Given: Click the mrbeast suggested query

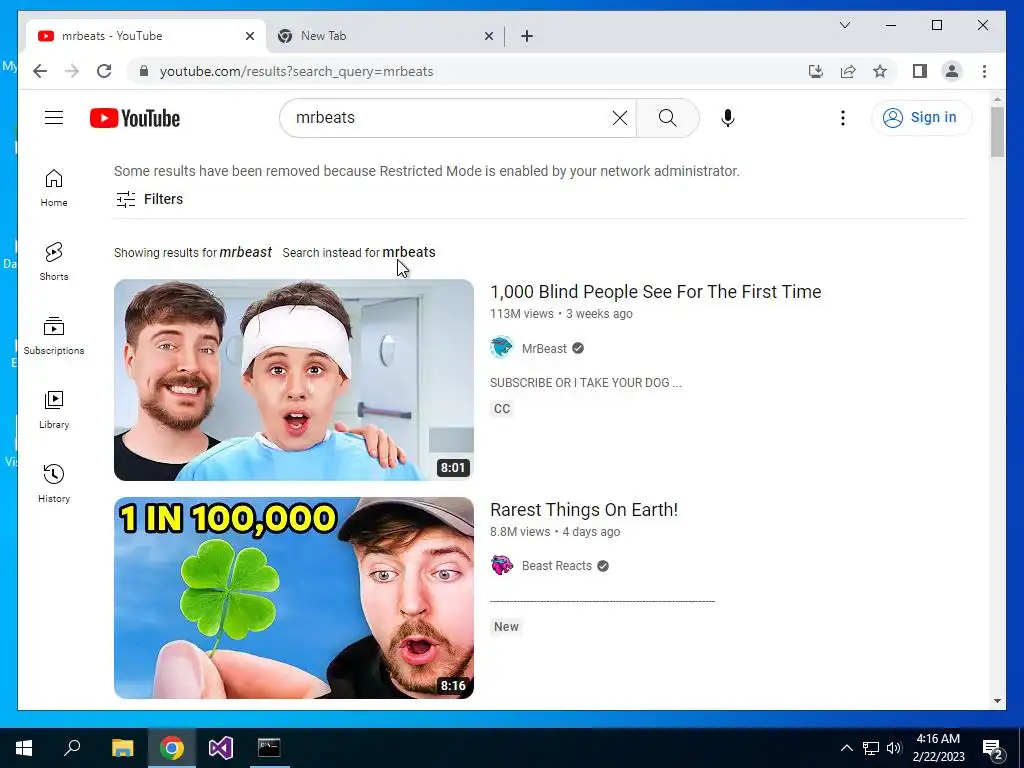Looking at the screenshot, I should (245, 252).
